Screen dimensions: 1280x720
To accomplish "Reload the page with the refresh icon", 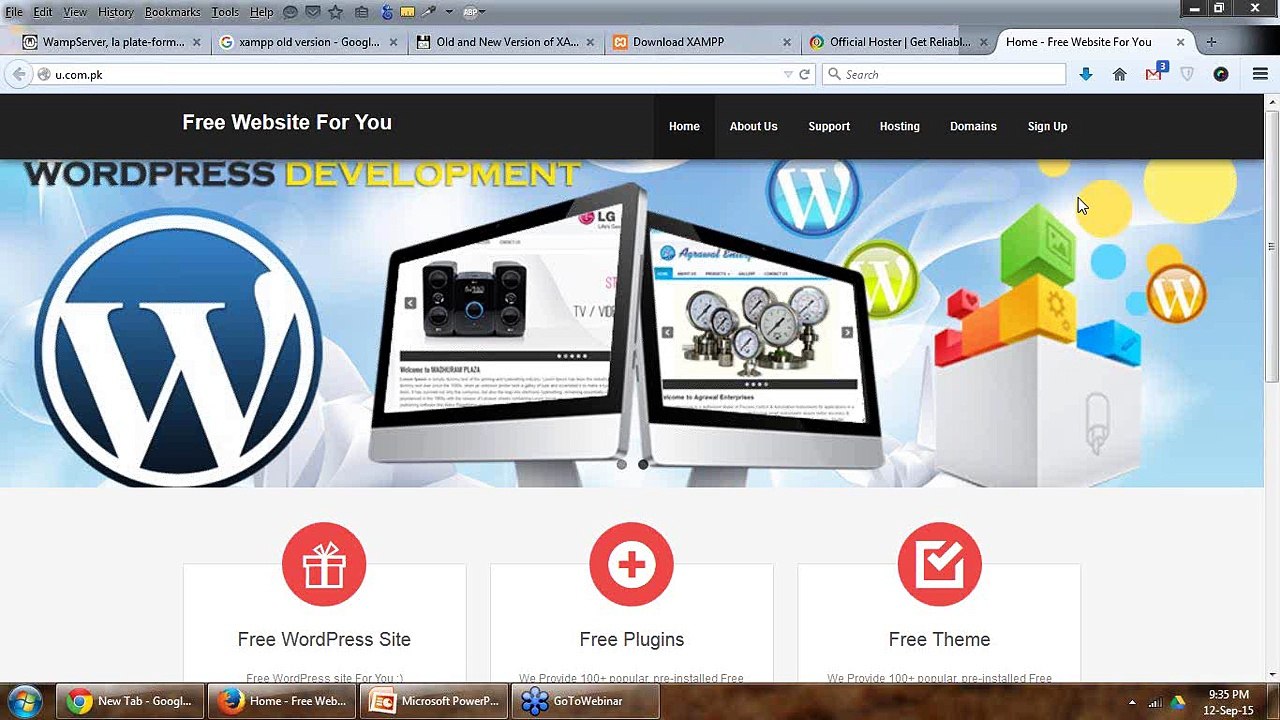I will (x=804, y=74).
